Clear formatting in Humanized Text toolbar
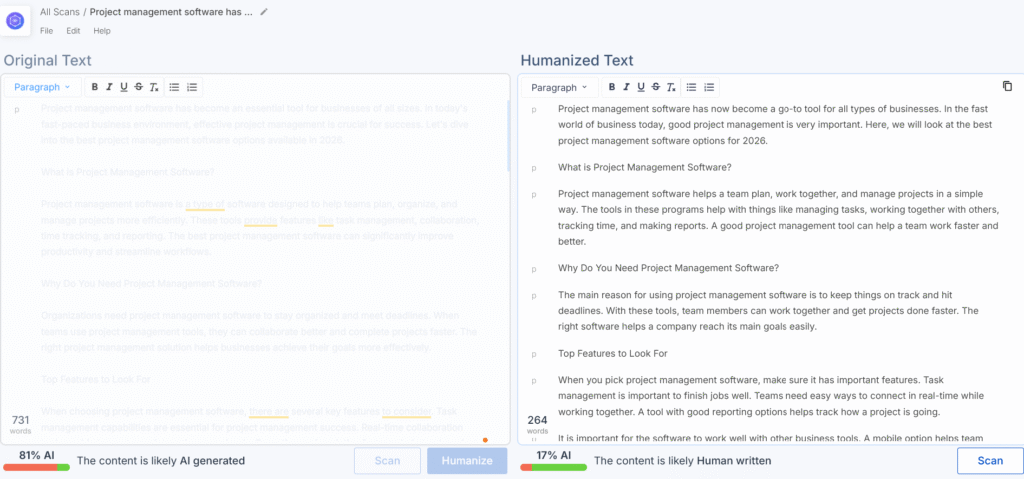This screenshot has height=479, width=1024. point(671,87)
